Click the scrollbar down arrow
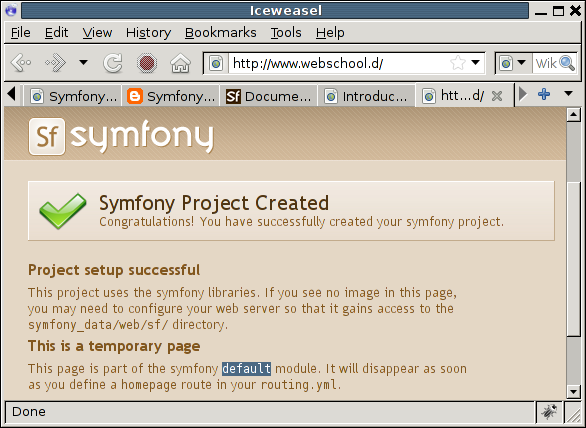Viewport: 586px width, 428px height. click(x=573, y=392)
